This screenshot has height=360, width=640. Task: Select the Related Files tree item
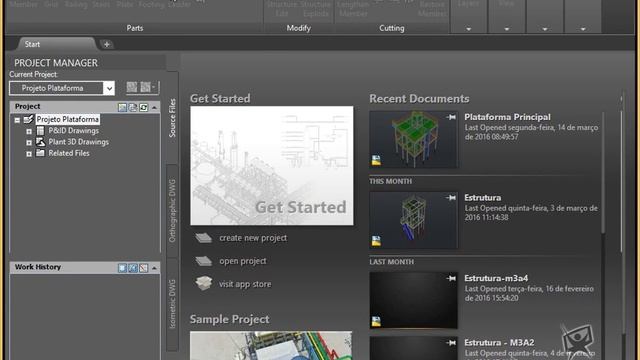pos(69,153)
